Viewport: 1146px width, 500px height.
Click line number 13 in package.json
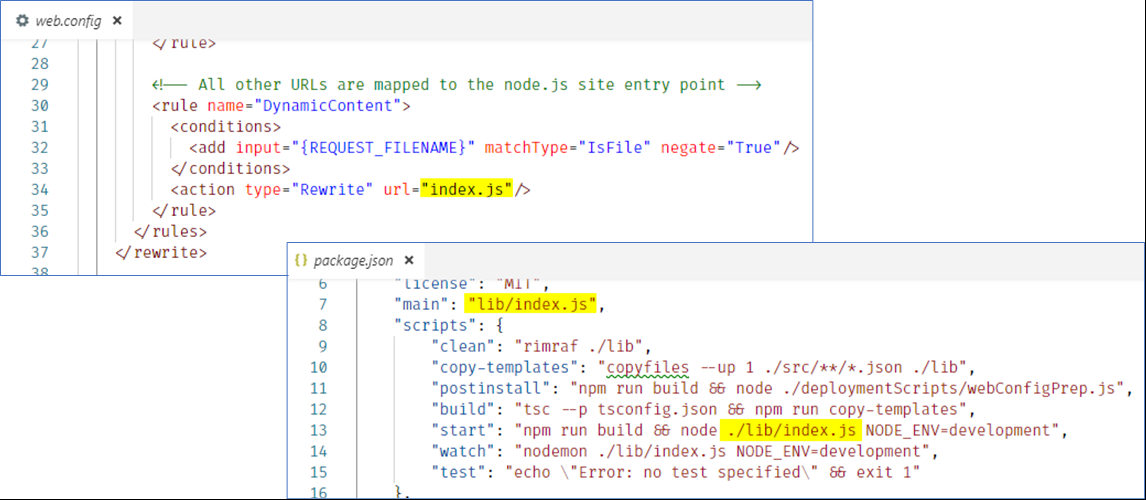click(319, 431)
